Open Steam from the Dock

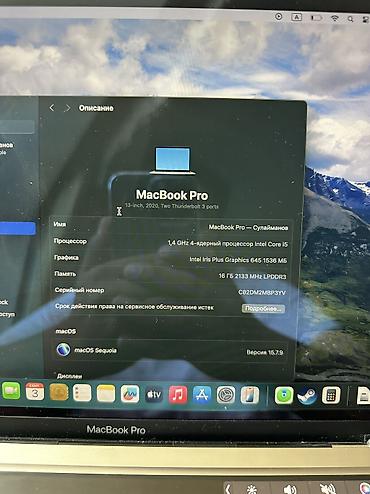tap(307, 396)
